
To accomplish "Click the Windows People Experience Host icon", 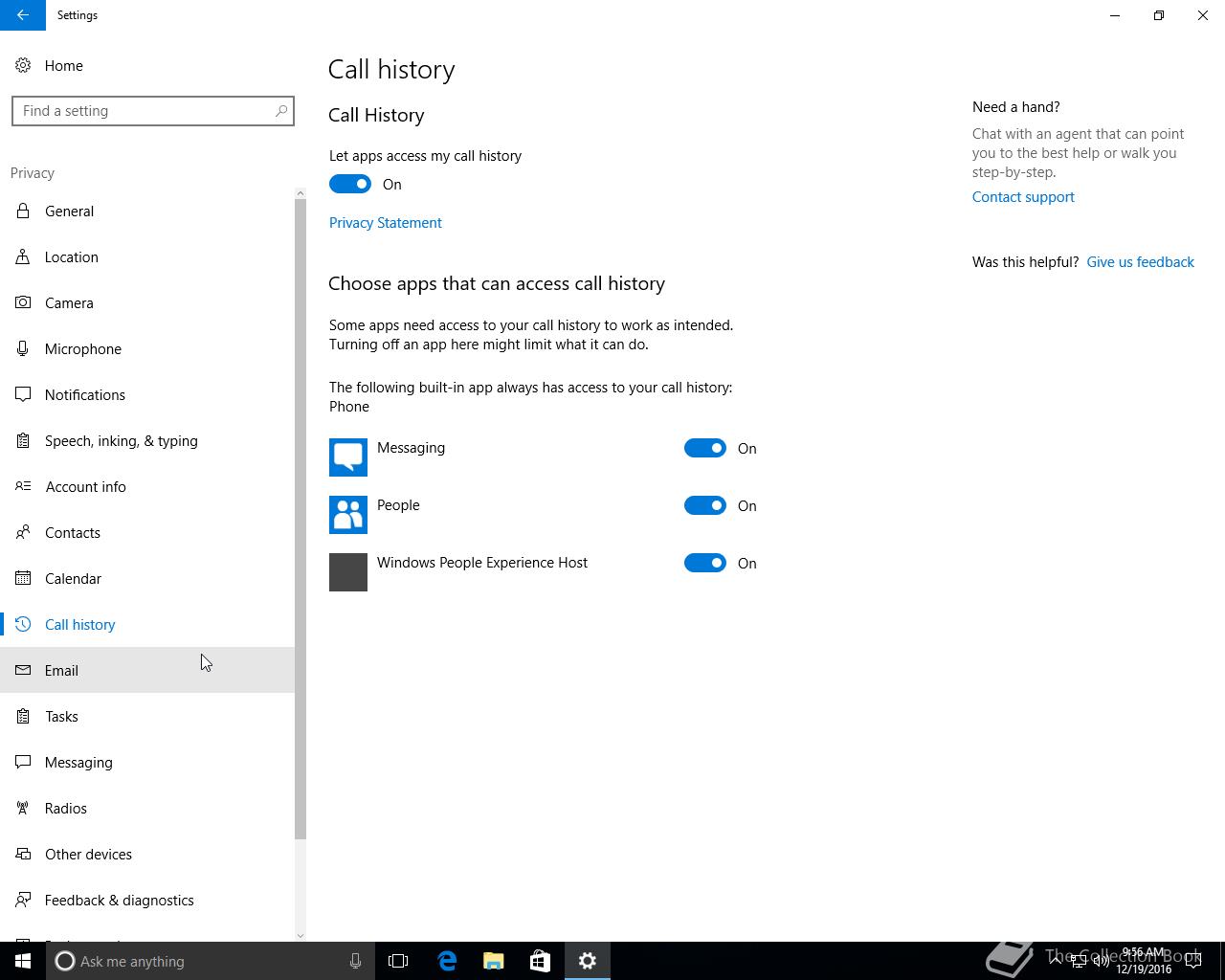I will (348, 572).
